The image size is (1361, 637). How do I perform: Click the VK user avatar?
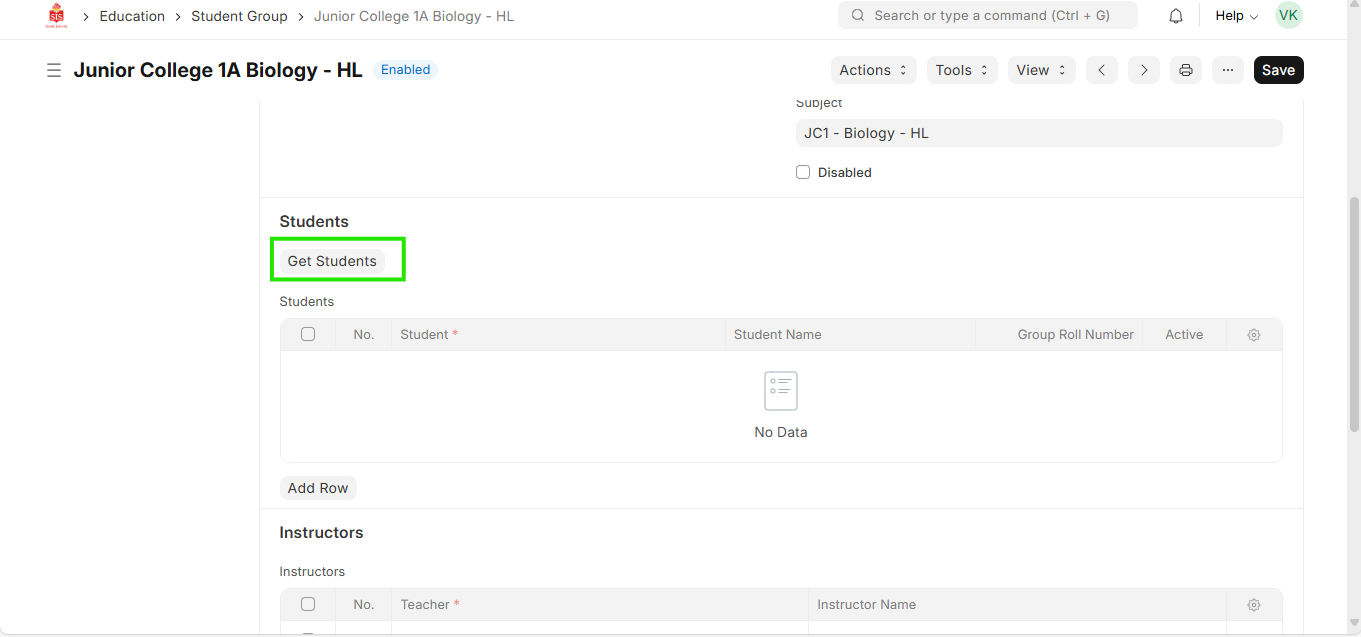[x=1288, y=16]
